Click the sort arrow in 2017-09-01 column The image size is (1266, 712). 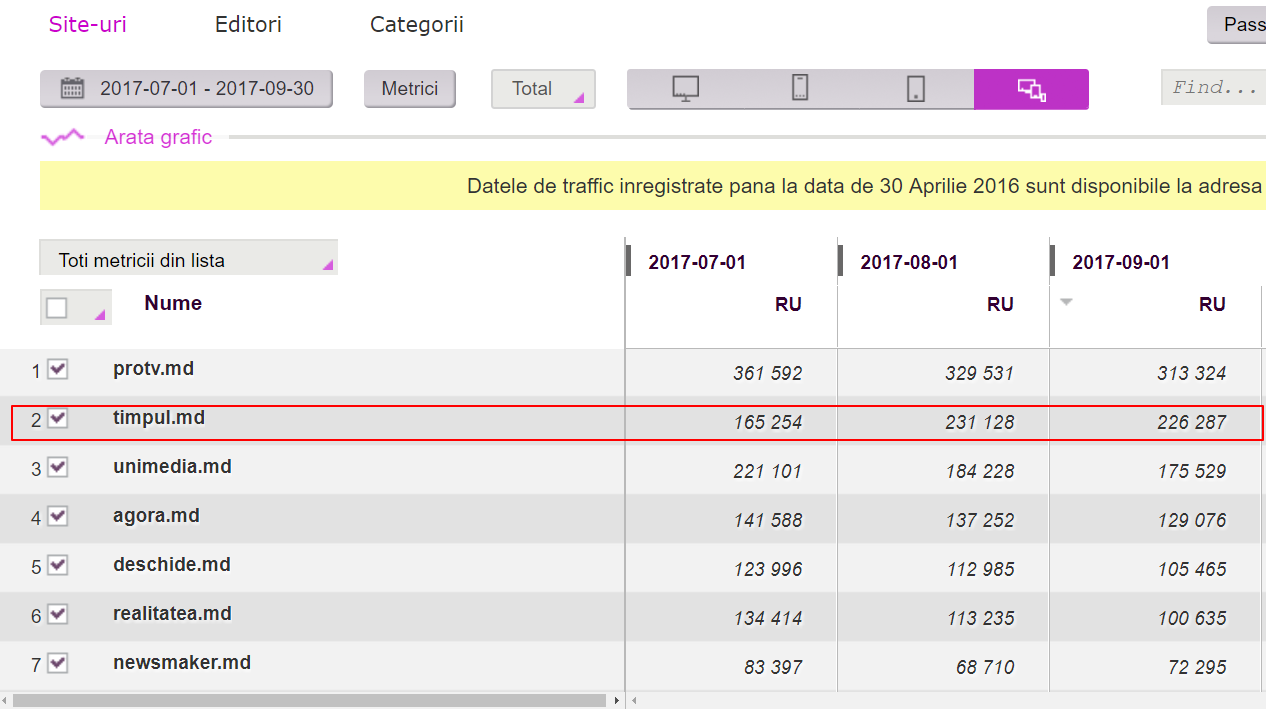(1066, 302)
